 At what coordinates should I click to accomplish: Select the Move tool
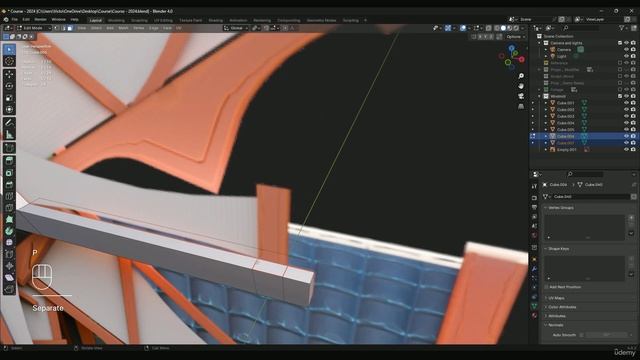(9, 75)
